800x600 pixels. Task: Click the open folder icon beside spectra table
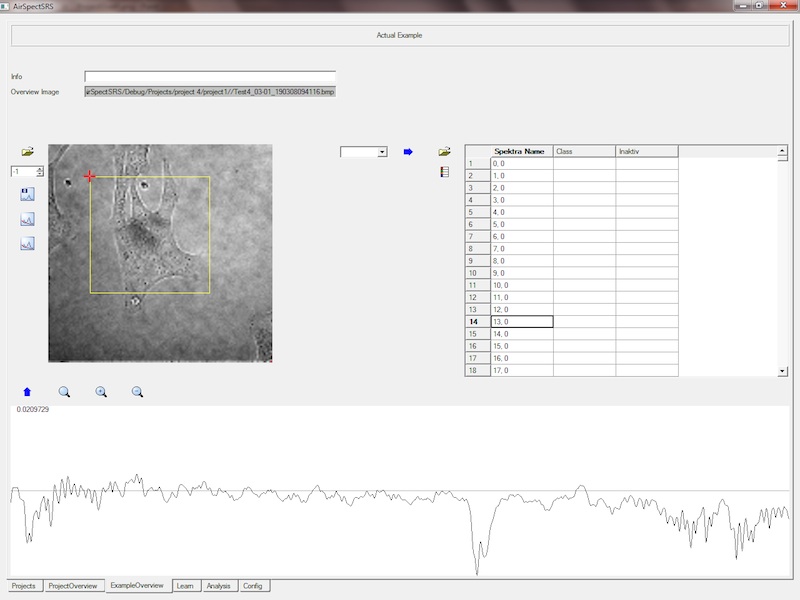point(444,152)
